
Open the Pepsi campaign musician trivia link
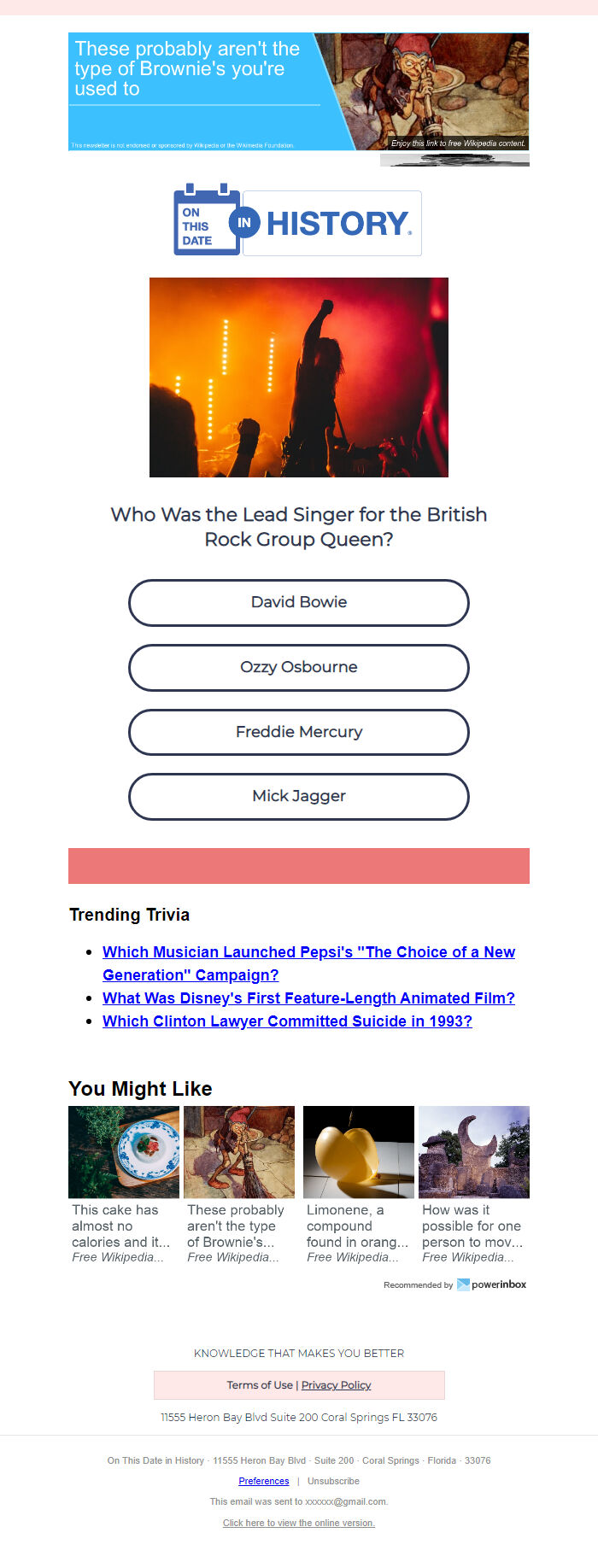tap(308, 963)
